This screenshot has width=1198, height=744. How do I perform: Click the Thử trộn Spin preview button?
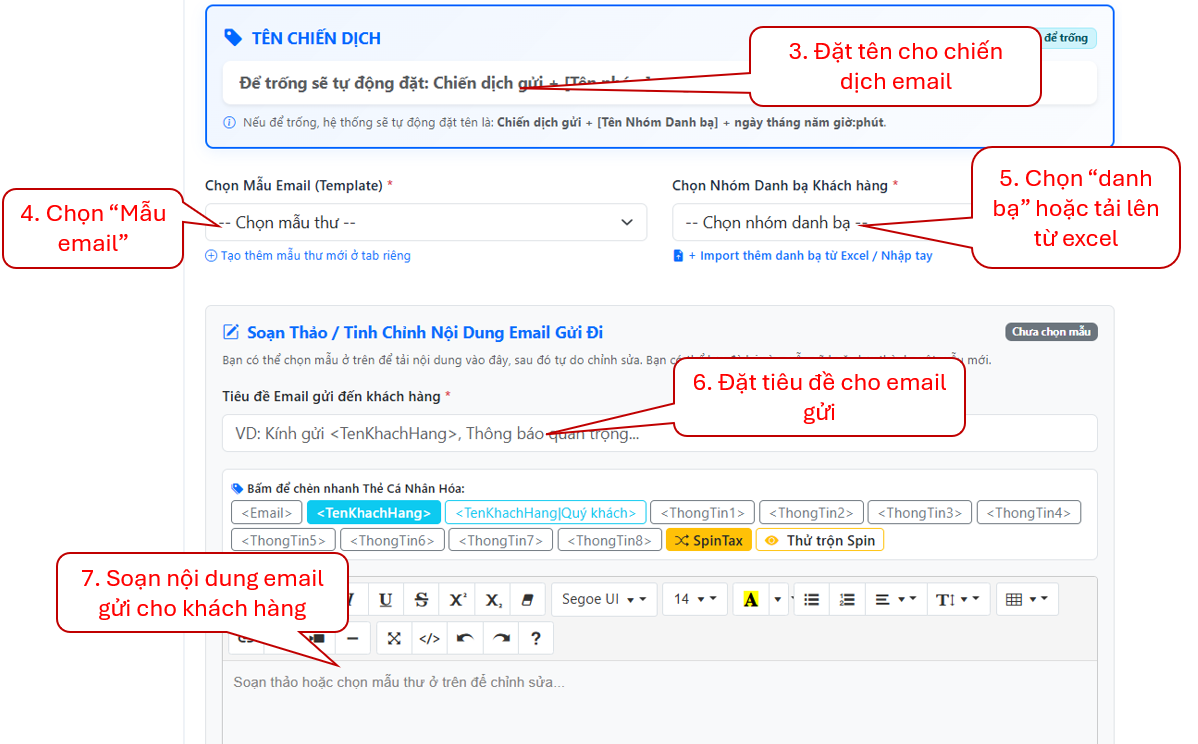click(x=820, y=540)
